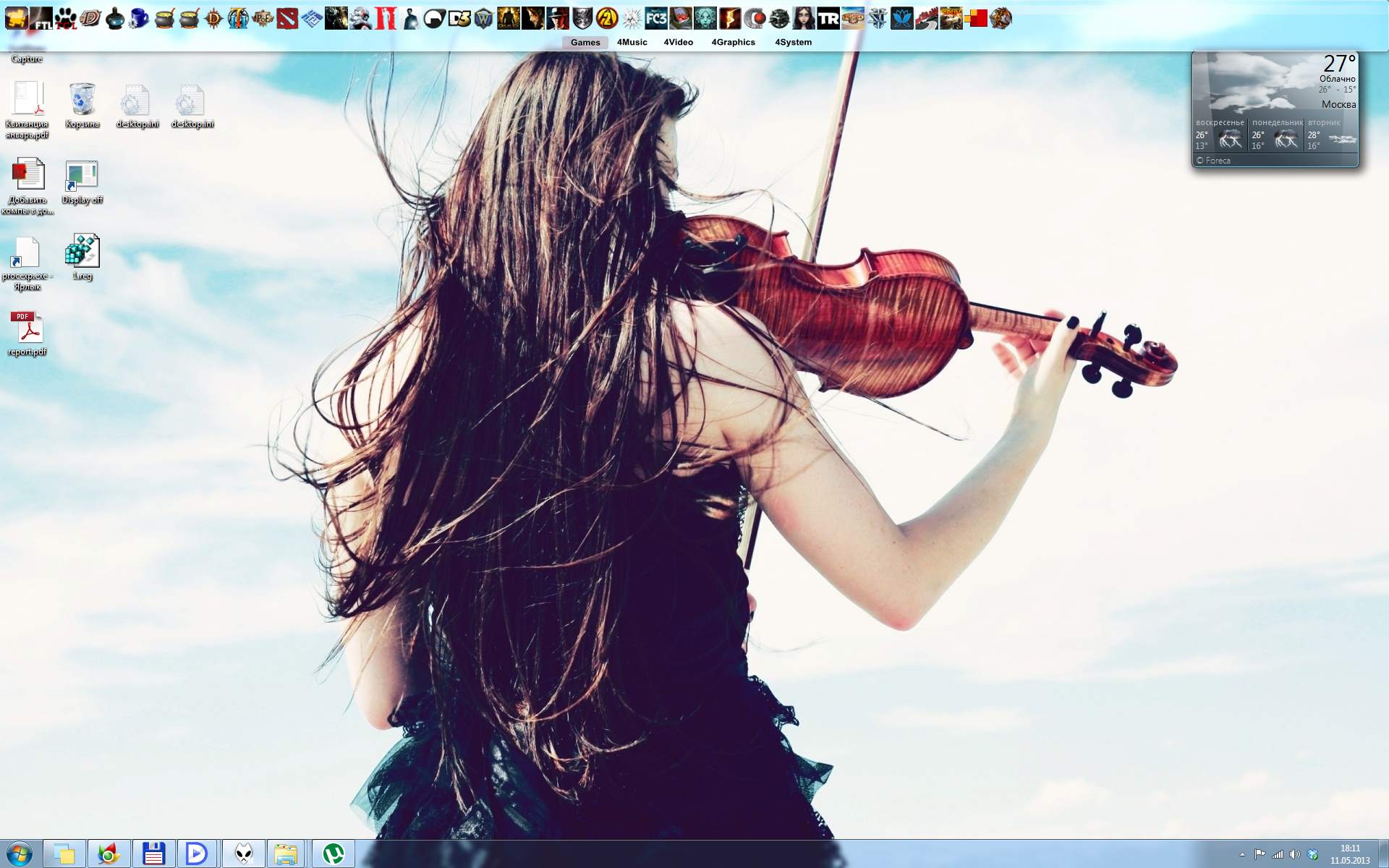Open the Dota 2 dock icon
Image resolution: width=1389 pixels, height=868 pixels.
point(287,18)
